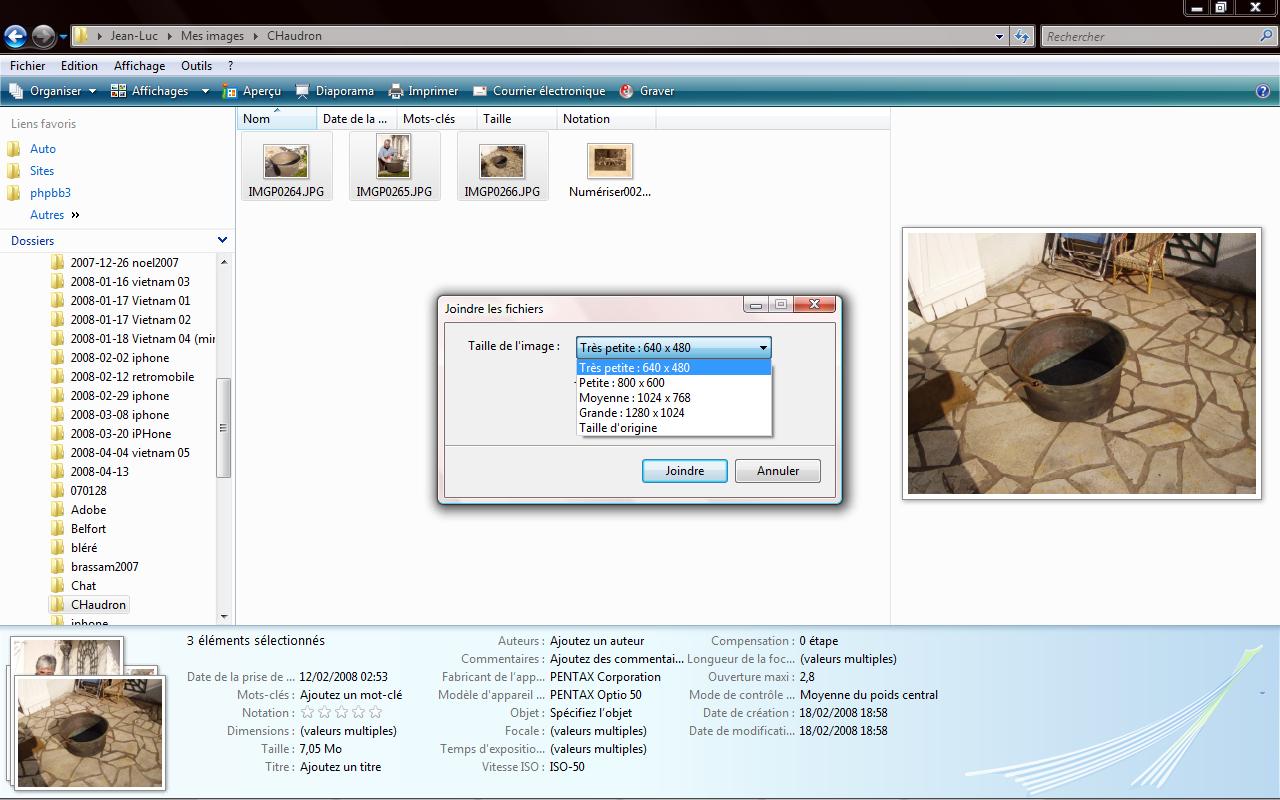The height and width of the screenshot is (800, 1280).
Task: Open the Edition menu
Action: (x=79, y=66)
